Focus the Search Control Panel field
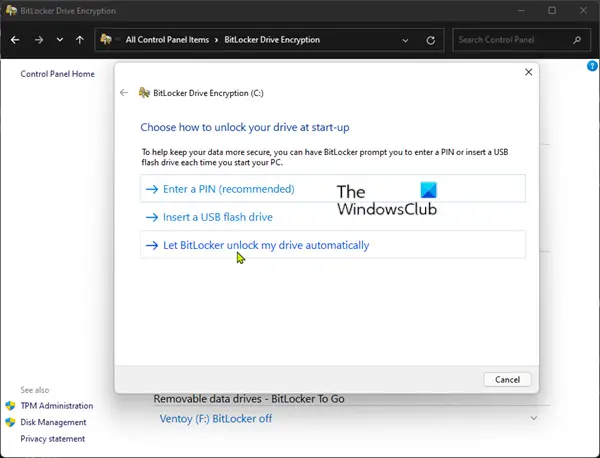The width and height of the screenshot is (600, 458). coord(522,40)
